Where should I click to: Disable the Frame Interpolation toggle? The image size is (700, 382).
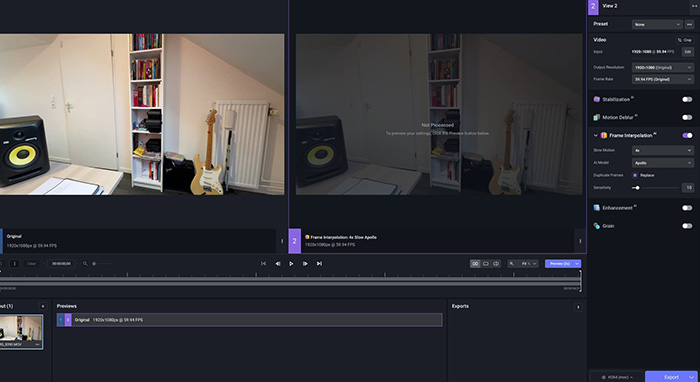tap(687, 135)
